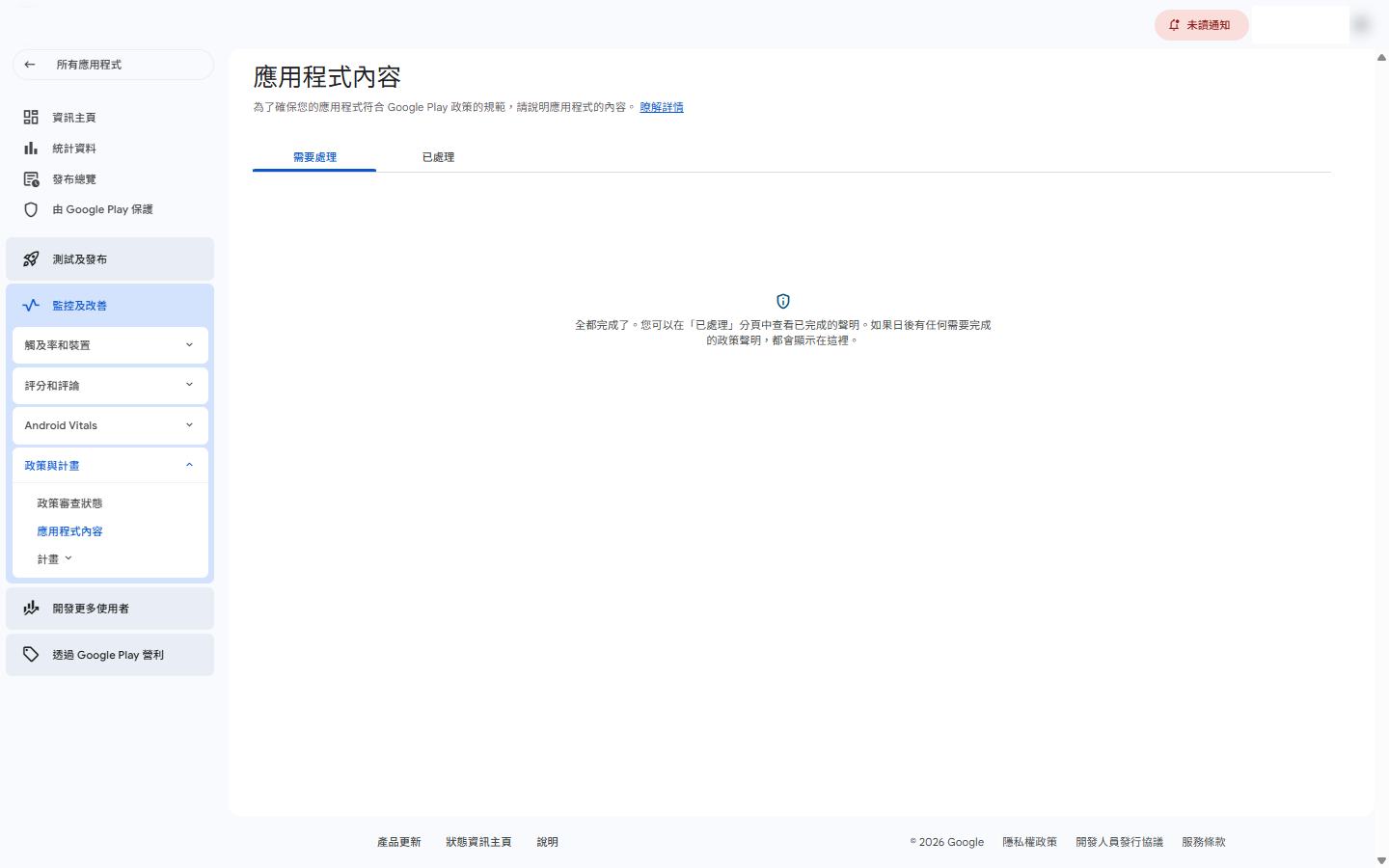This screenshot has height=868, width=1389.
Task: Open the 隱私權政策 footer link
Action: [1030, 842]
